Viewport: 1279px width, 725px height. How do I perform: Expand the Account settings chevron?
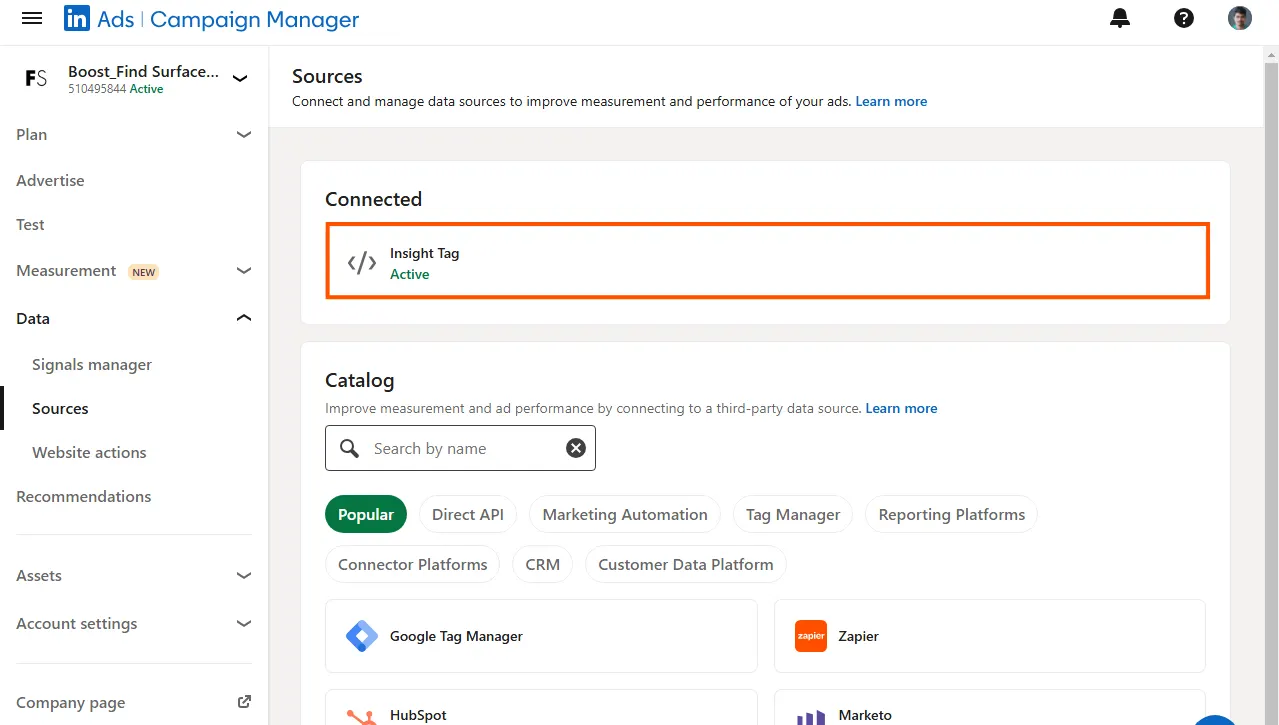[243, 623]
